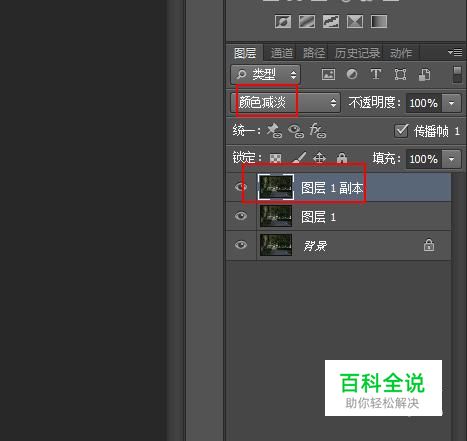
Task: Click the first adjustment icon in top row
Action: 283,22
